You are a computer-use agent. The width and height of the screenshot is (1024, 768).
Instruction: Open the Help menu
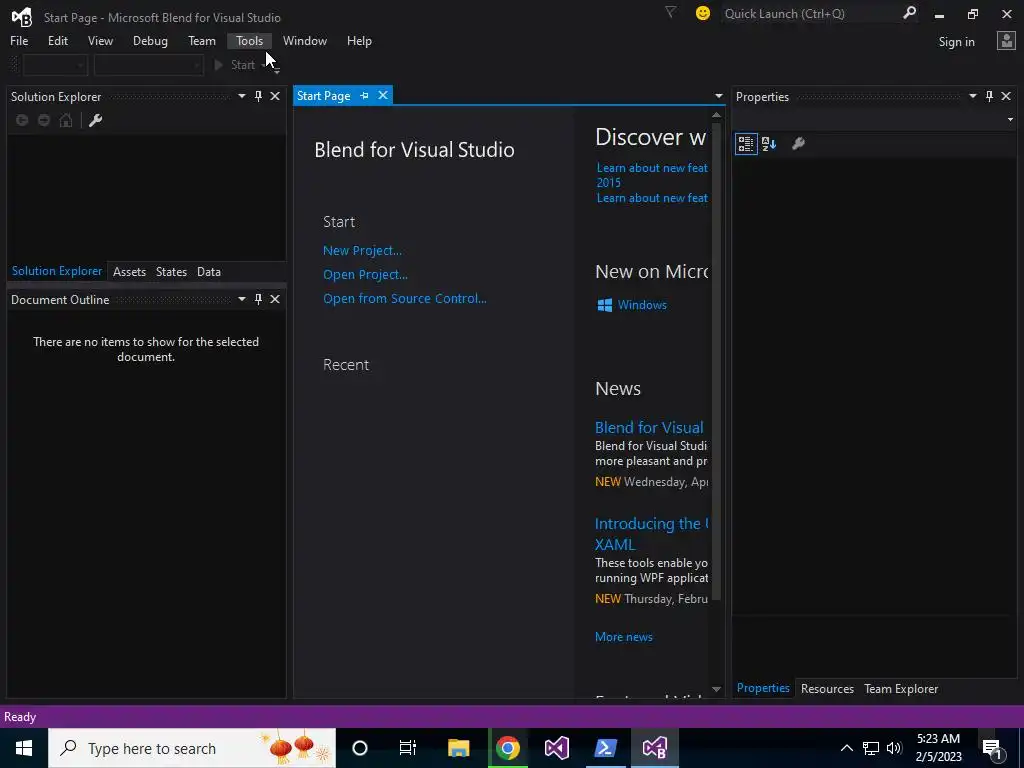(359, 41)
